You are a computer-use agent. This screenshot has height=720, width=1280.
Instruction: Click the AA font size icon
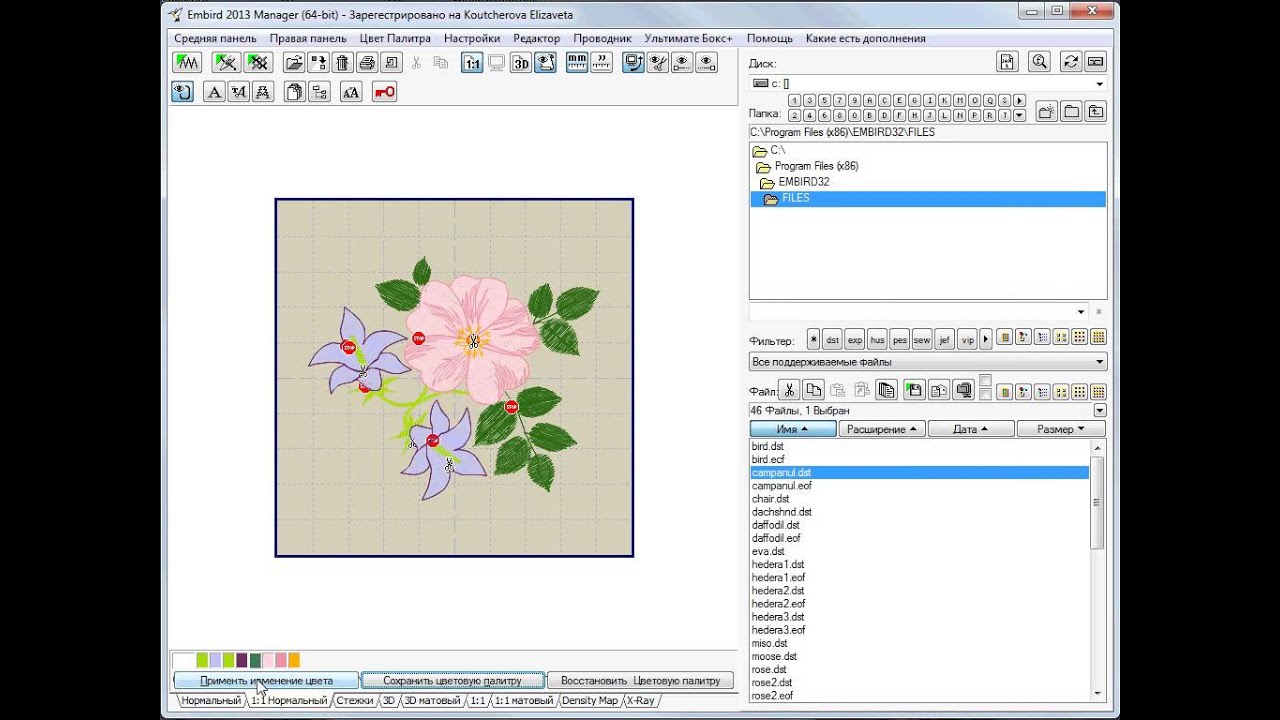tap(351, 92)
